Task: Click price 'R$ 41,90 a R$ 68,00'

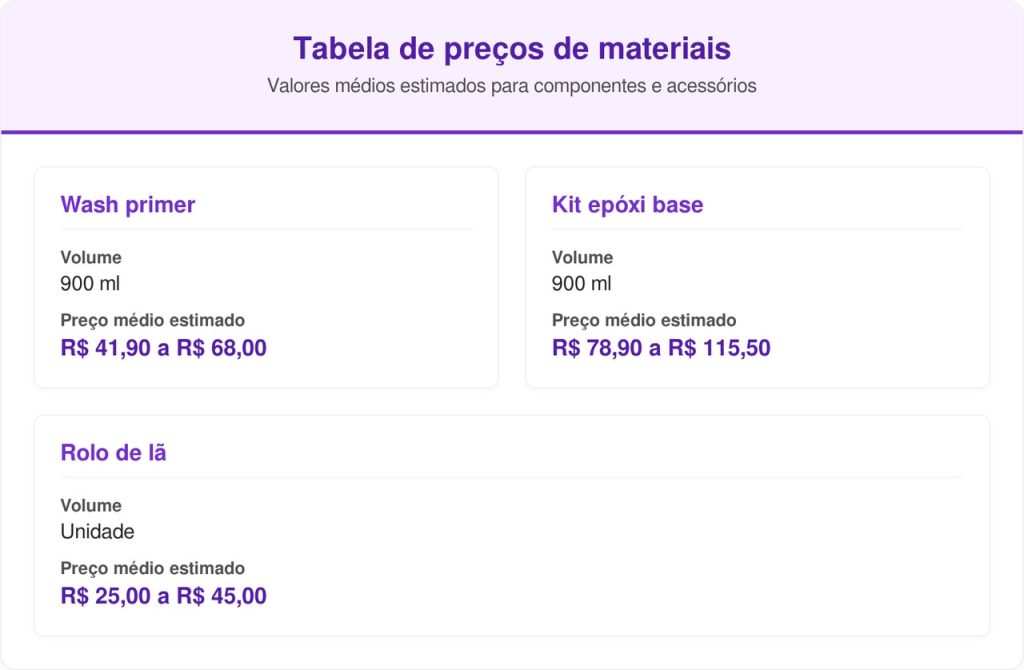Action: coord(163,348)
